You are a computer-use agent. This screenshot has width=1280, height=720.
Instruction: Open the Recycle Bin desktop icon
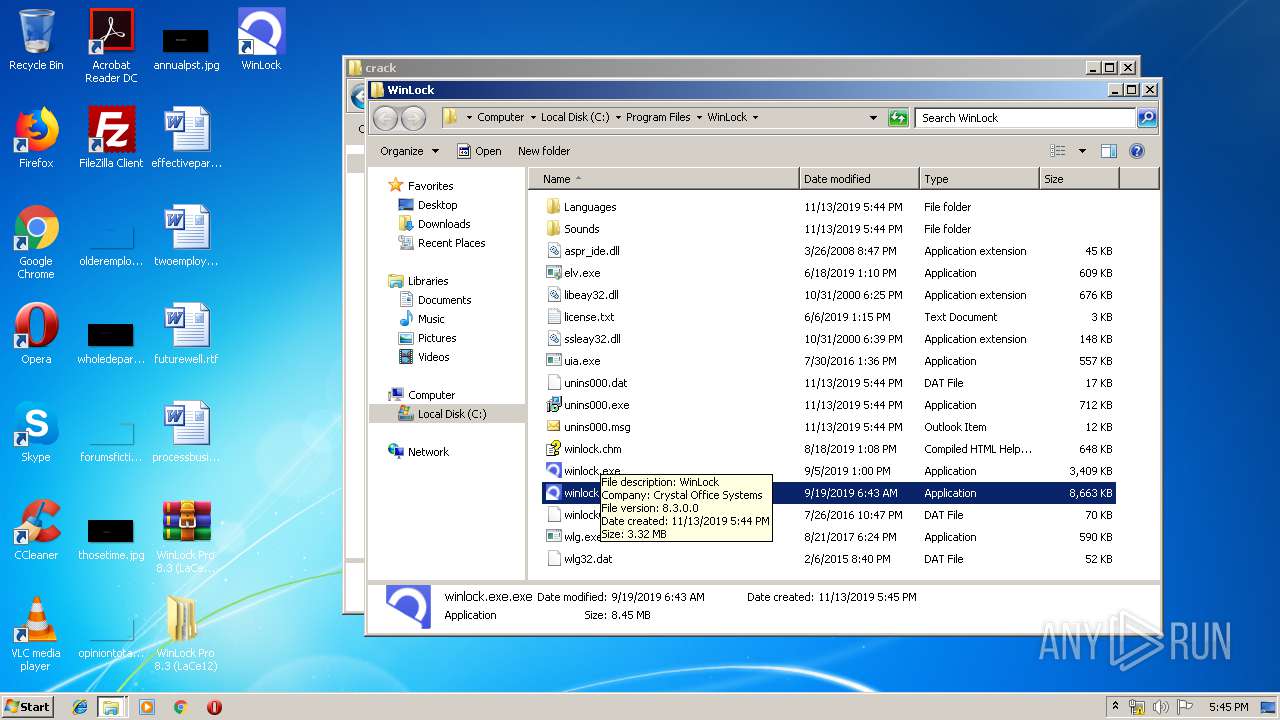click(x=36, y=40)
